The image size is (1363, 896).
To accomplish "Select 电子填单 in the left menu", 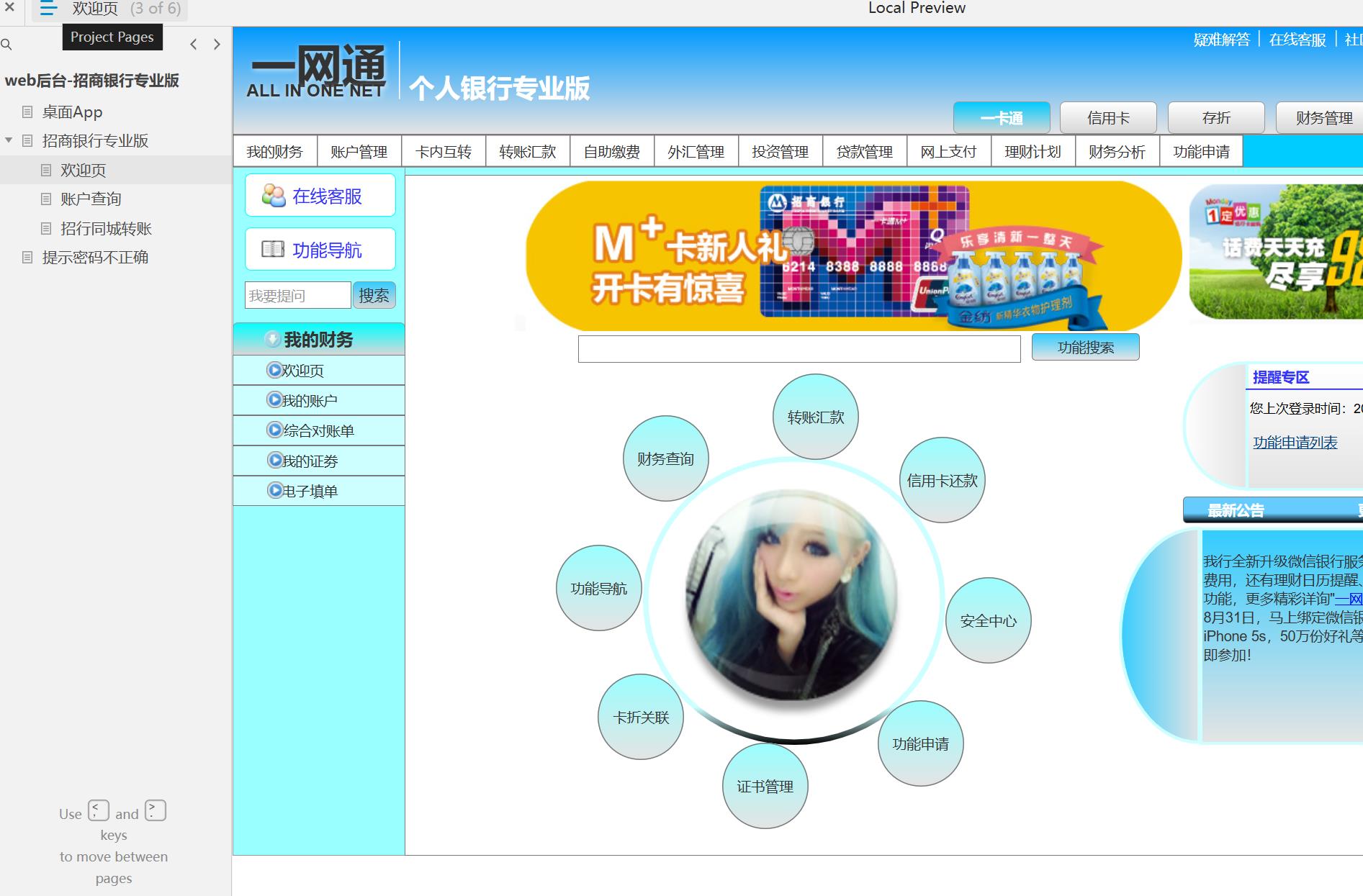I will [x=319, y=491].
